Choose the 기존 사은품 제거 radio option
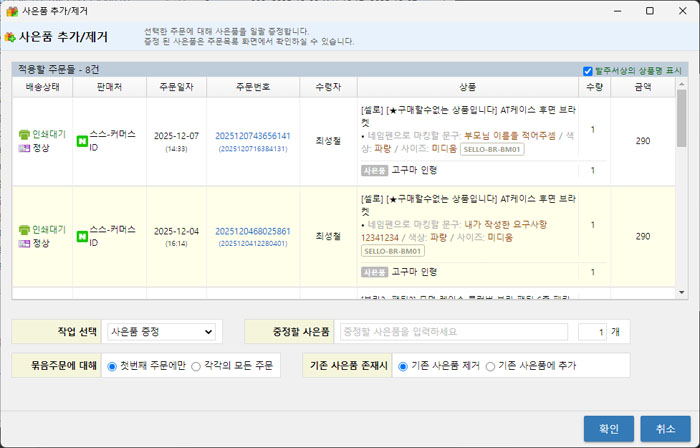Image resolution: width=700 pixels, height=448 pixels. pyautogui.click(x=403, y=366)
